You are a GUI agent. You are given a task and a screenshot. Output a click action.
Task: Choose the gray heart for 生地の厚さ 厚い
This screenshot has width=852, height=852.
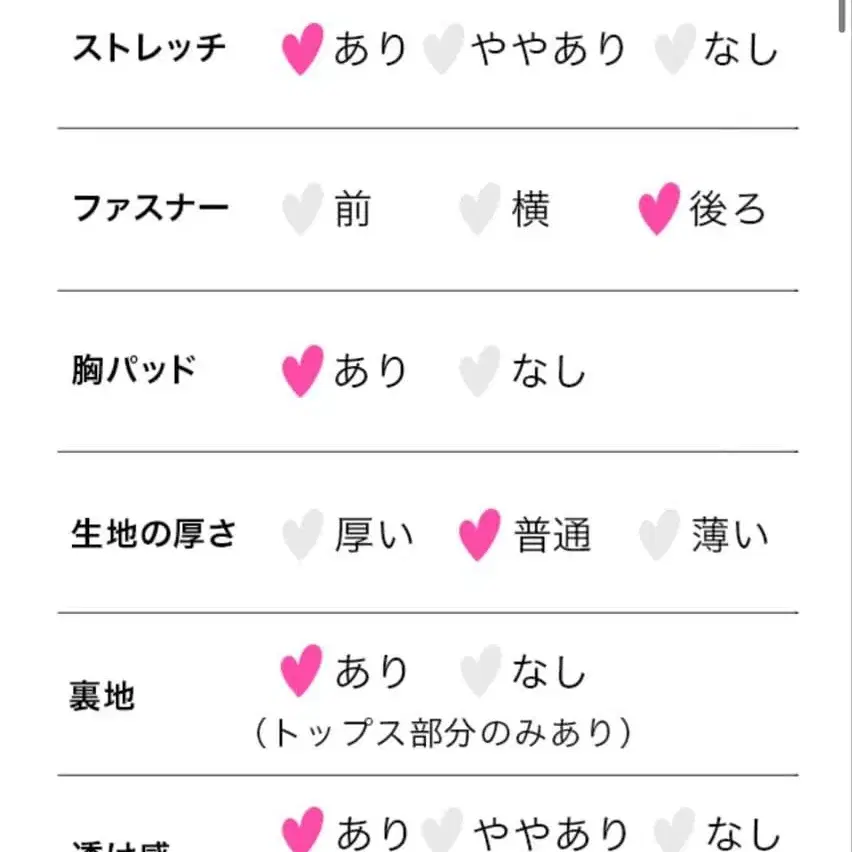302,534
